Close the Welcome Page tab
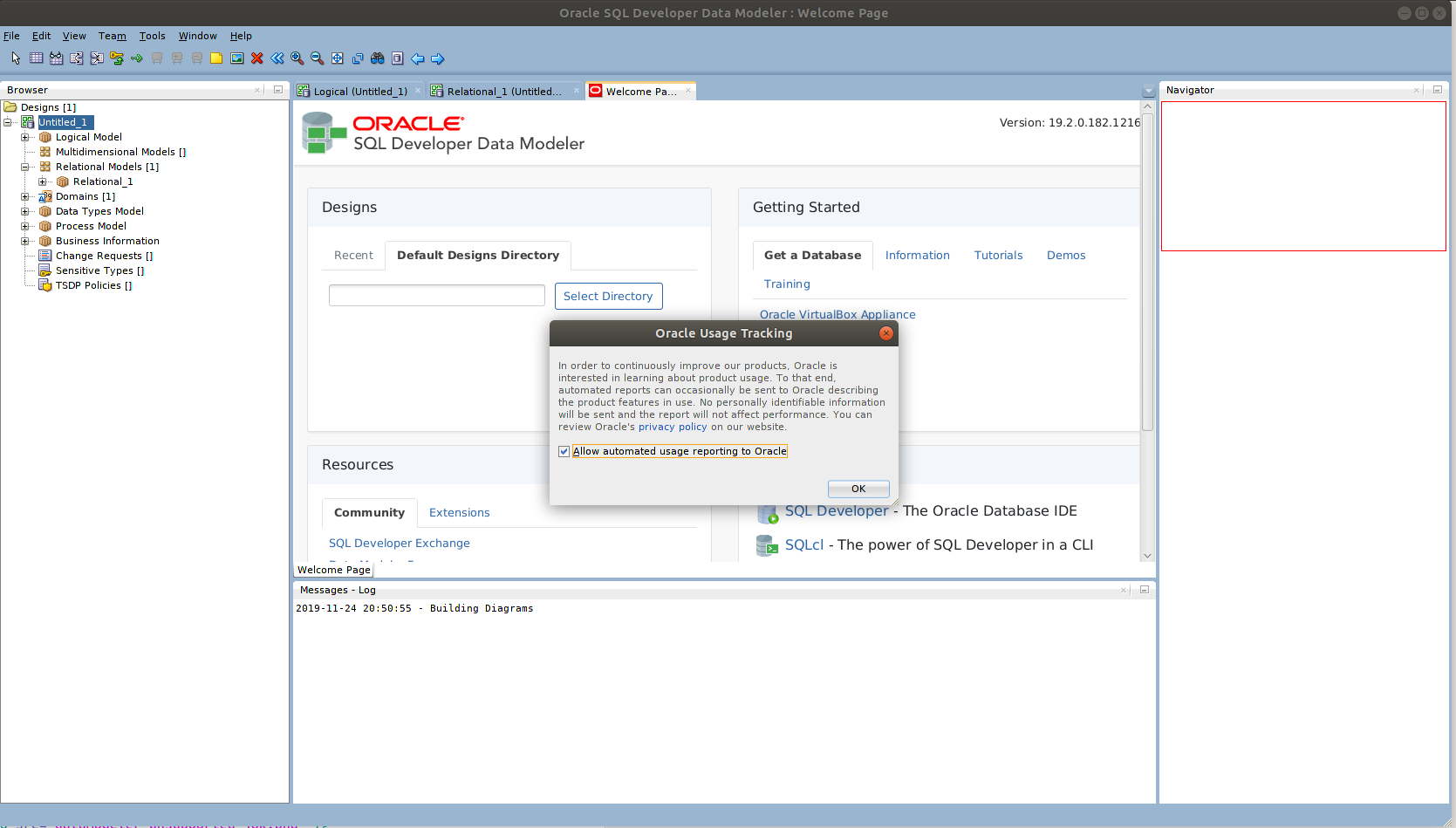This screenshot has height=828, width=1456. point(688,90)
